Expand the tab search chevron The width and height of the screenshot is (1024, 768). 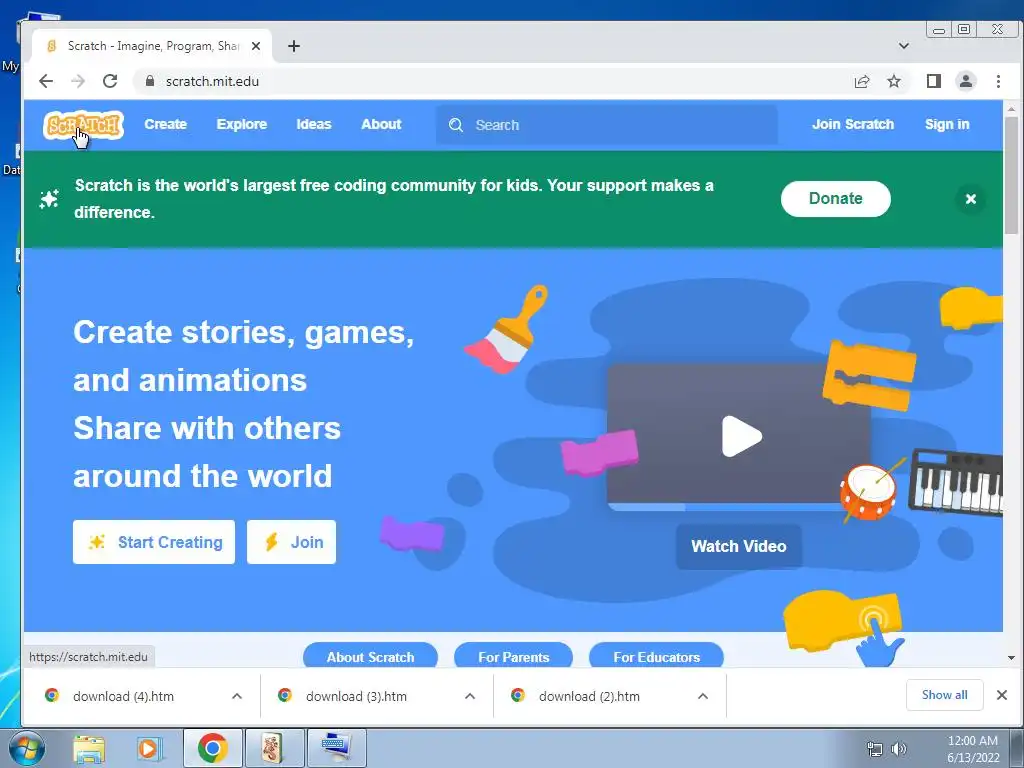pos(904,46)
